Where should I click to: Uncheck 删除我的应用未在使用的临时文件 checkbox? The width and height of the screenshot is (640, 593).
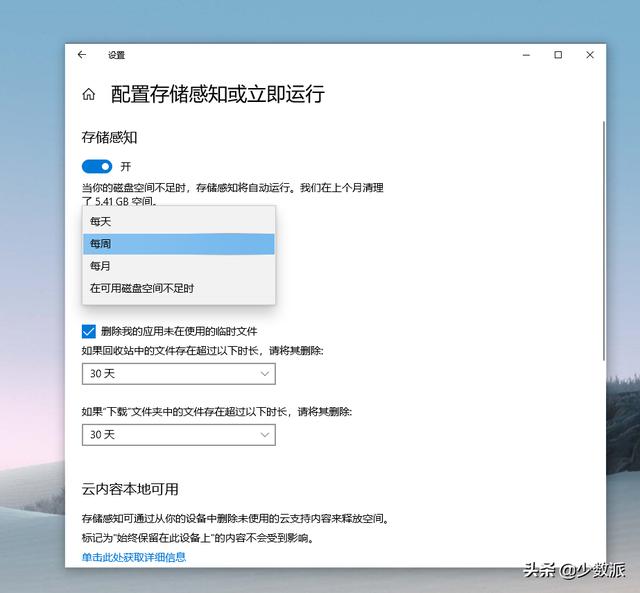89,331
